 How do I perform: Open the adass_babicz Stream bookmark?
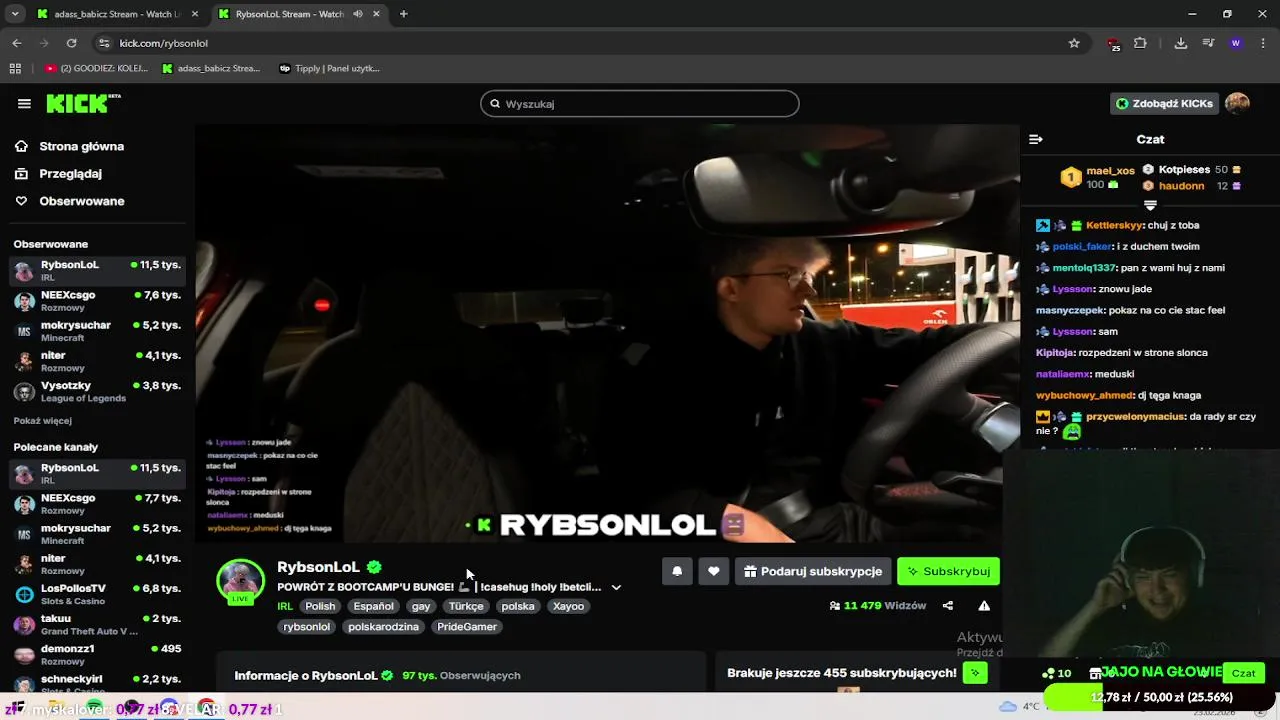[211, 68]
